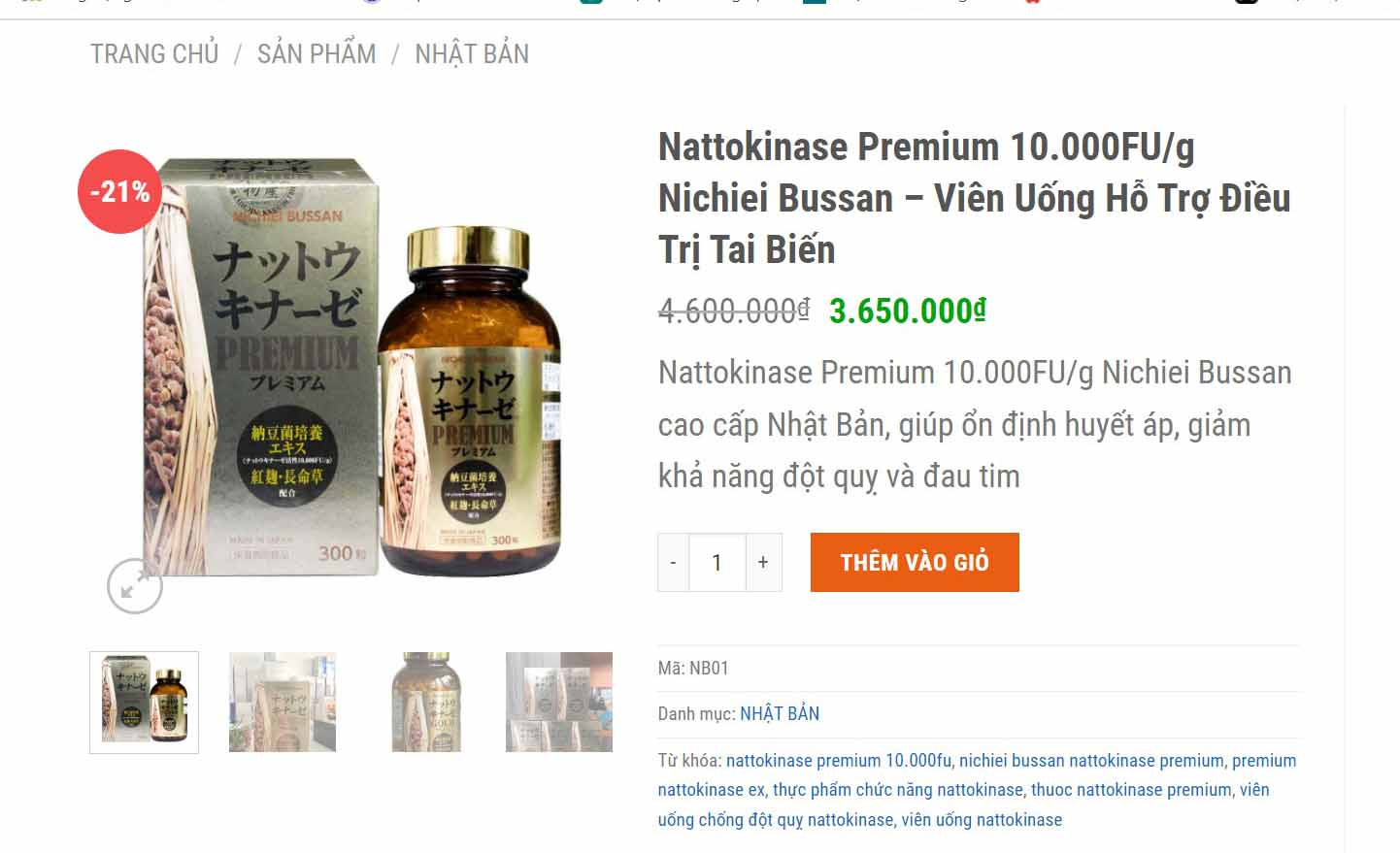This screenshot has height=853, width=1400.
Task: Select third thumbnail showing single bottle
Action: (426, 703)
